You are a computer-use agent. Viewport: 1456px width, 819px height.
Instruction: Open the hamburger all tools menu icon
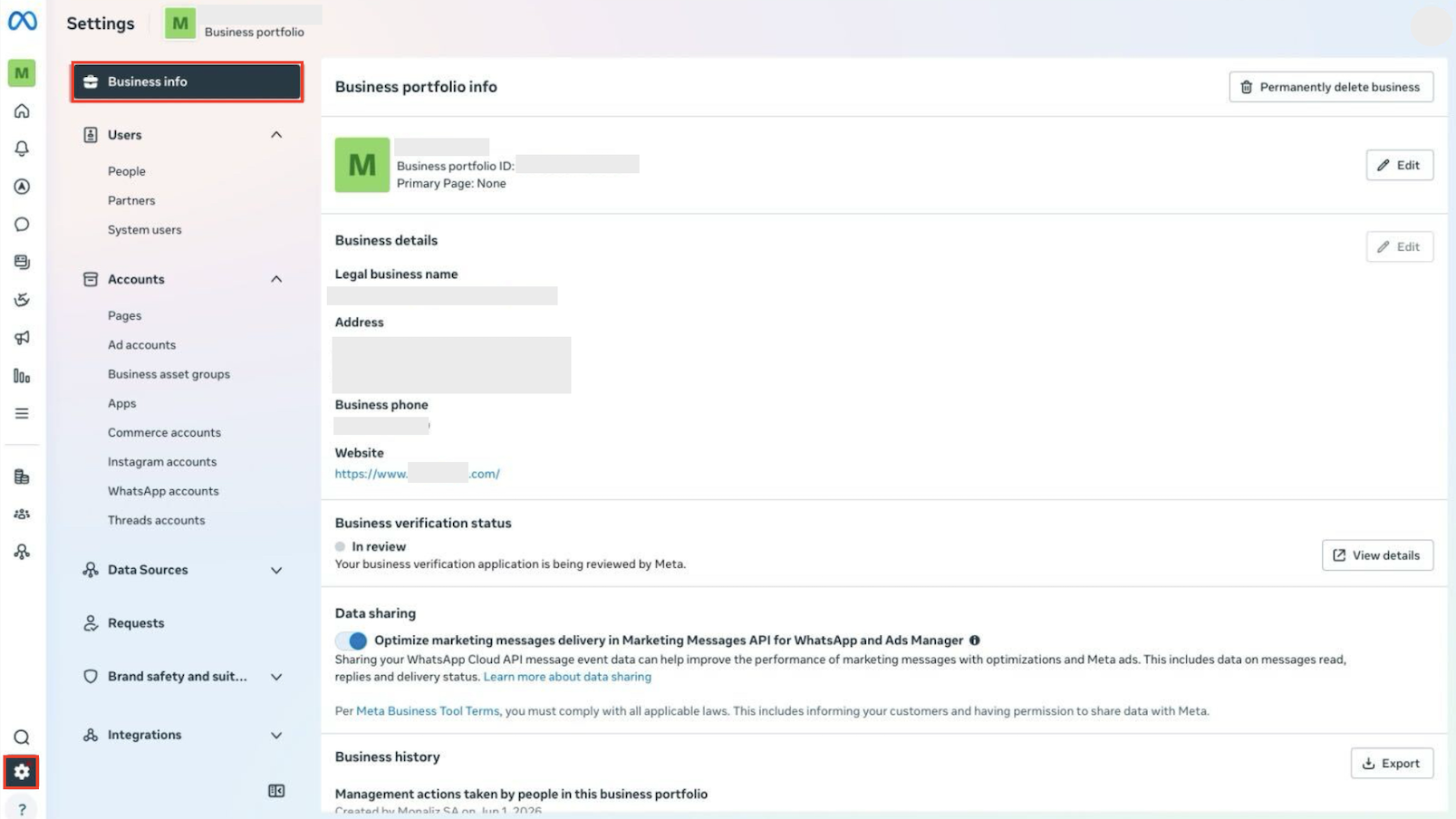tap(22, 414)
